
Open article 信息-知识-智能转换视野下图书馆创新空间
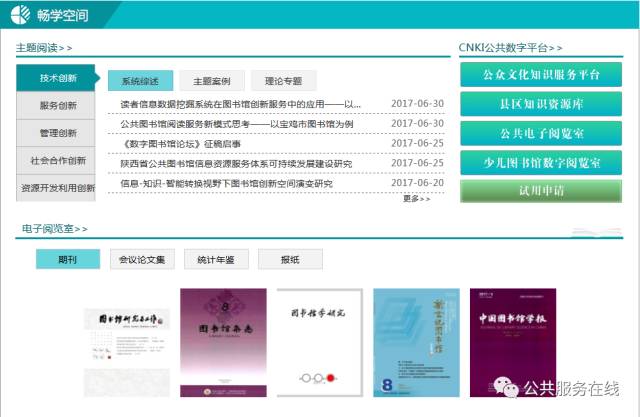point(226,184)
